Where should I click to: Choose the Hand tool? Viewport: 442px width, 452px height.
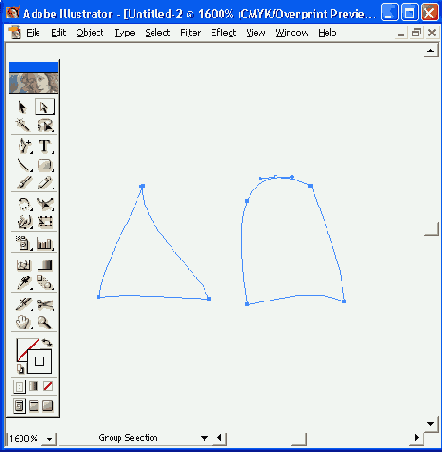pos(23,322)
